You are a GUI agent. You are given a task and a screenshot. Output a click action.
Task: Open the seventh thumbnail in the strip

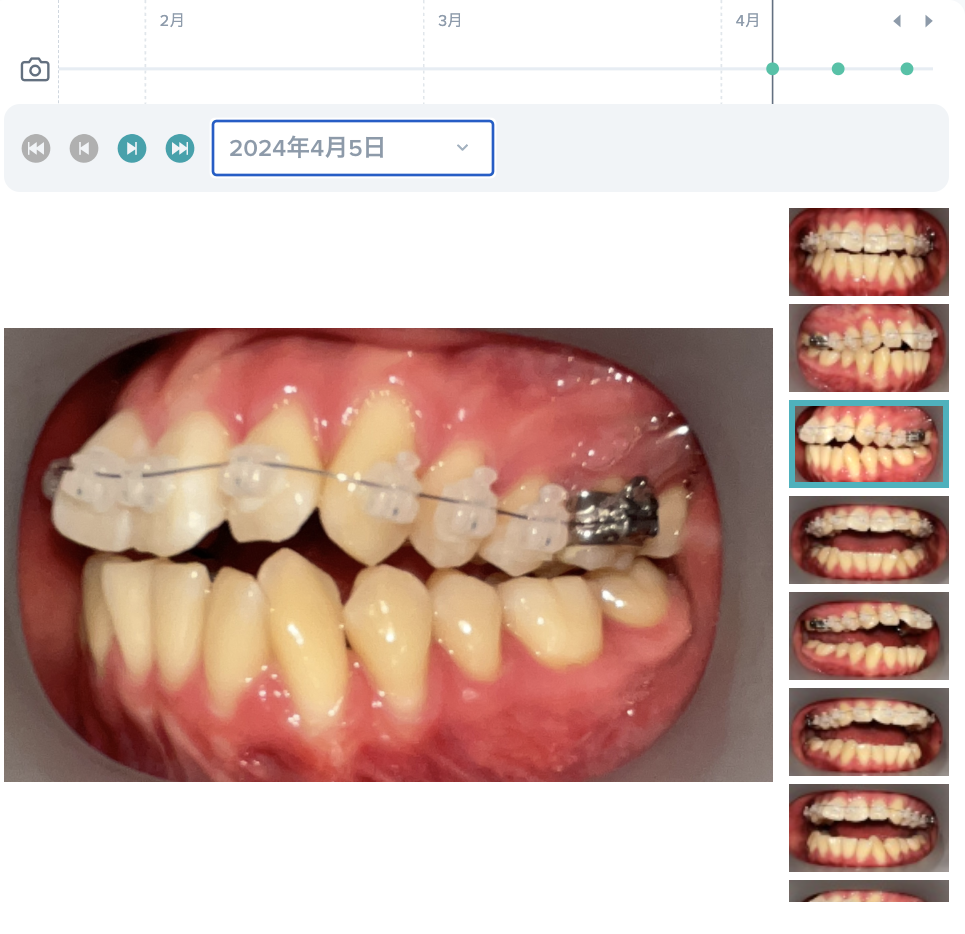tap(868, 828)
